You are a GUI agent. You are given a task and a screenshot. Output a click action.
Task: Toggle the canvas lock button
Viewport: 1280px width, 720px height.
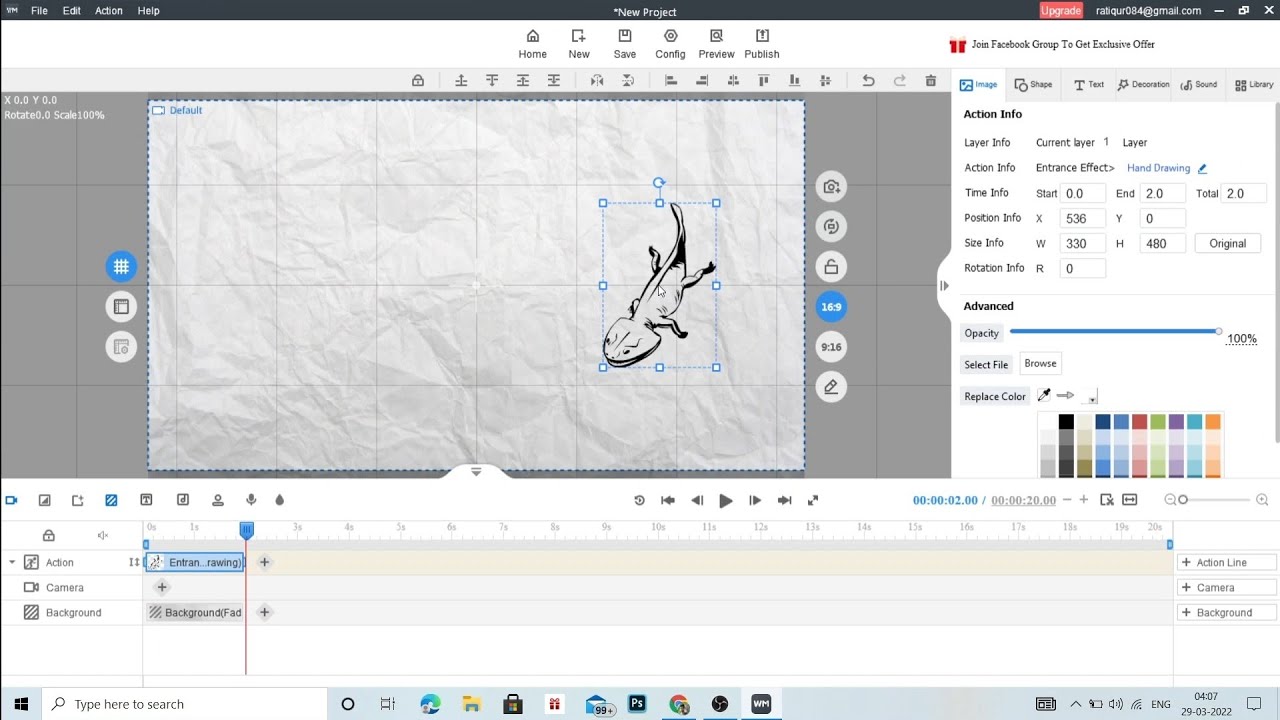(x=831, y=266)
